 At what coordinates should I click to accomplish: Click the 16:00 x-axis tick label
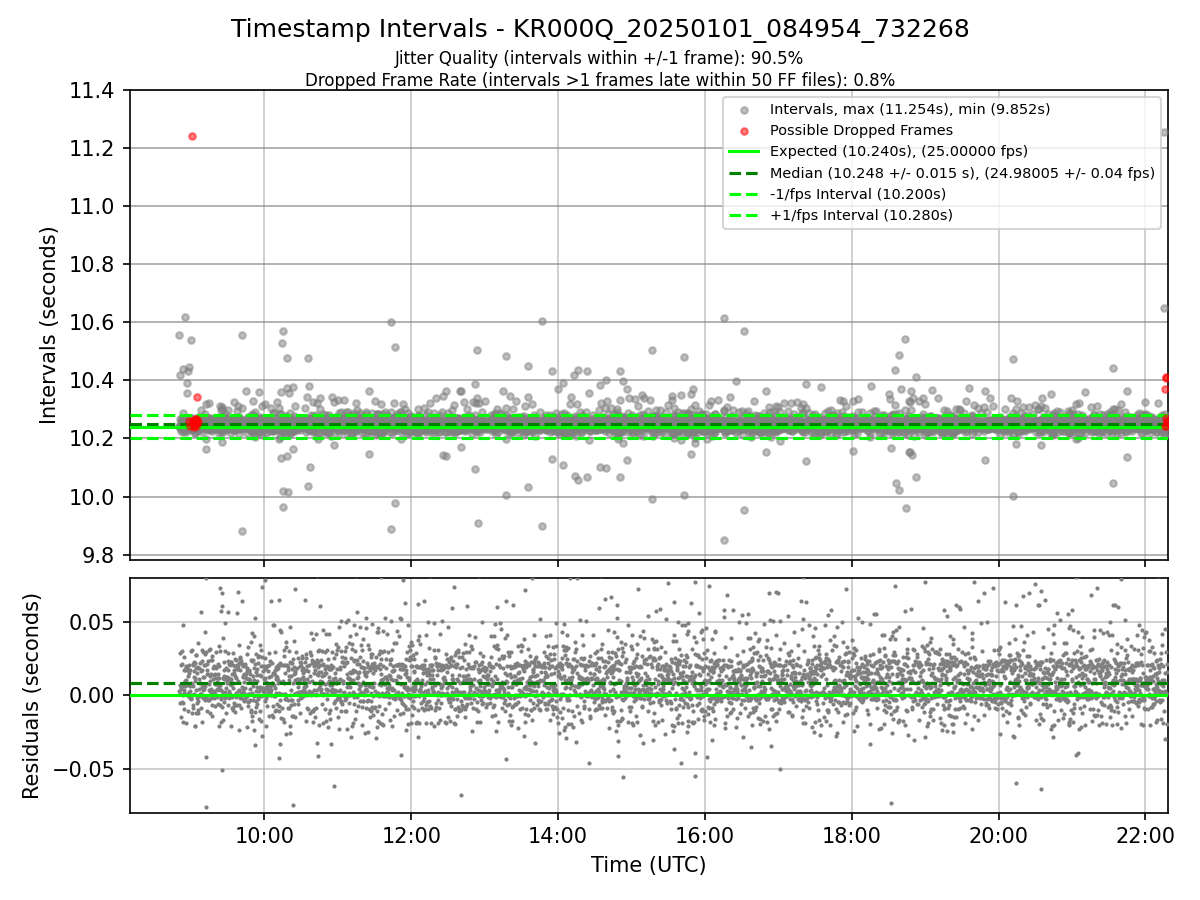(705, 835)
